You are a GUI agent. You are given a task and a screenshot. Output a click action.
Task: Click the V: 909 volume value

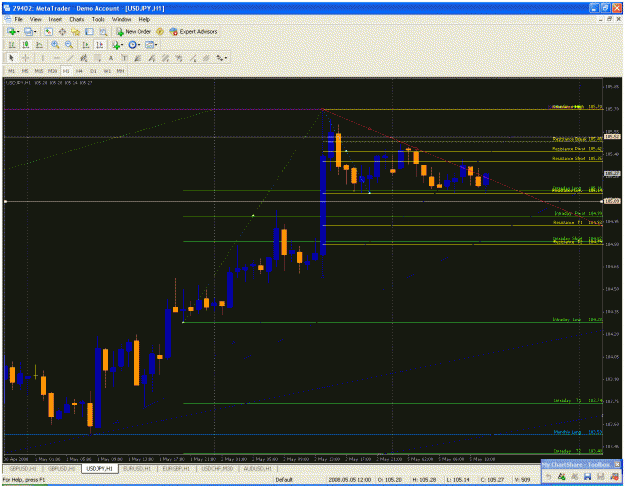click(522, 480)
